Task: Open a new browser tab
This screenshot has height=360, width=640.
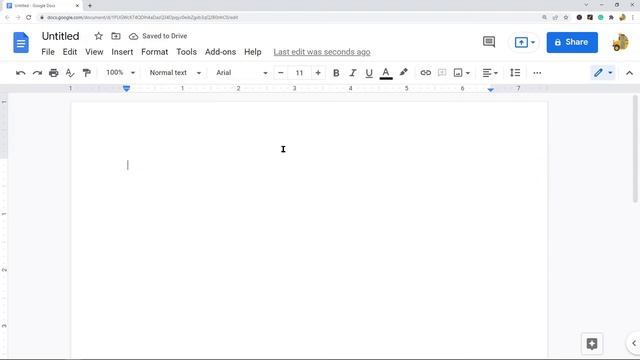Action: 90,6
